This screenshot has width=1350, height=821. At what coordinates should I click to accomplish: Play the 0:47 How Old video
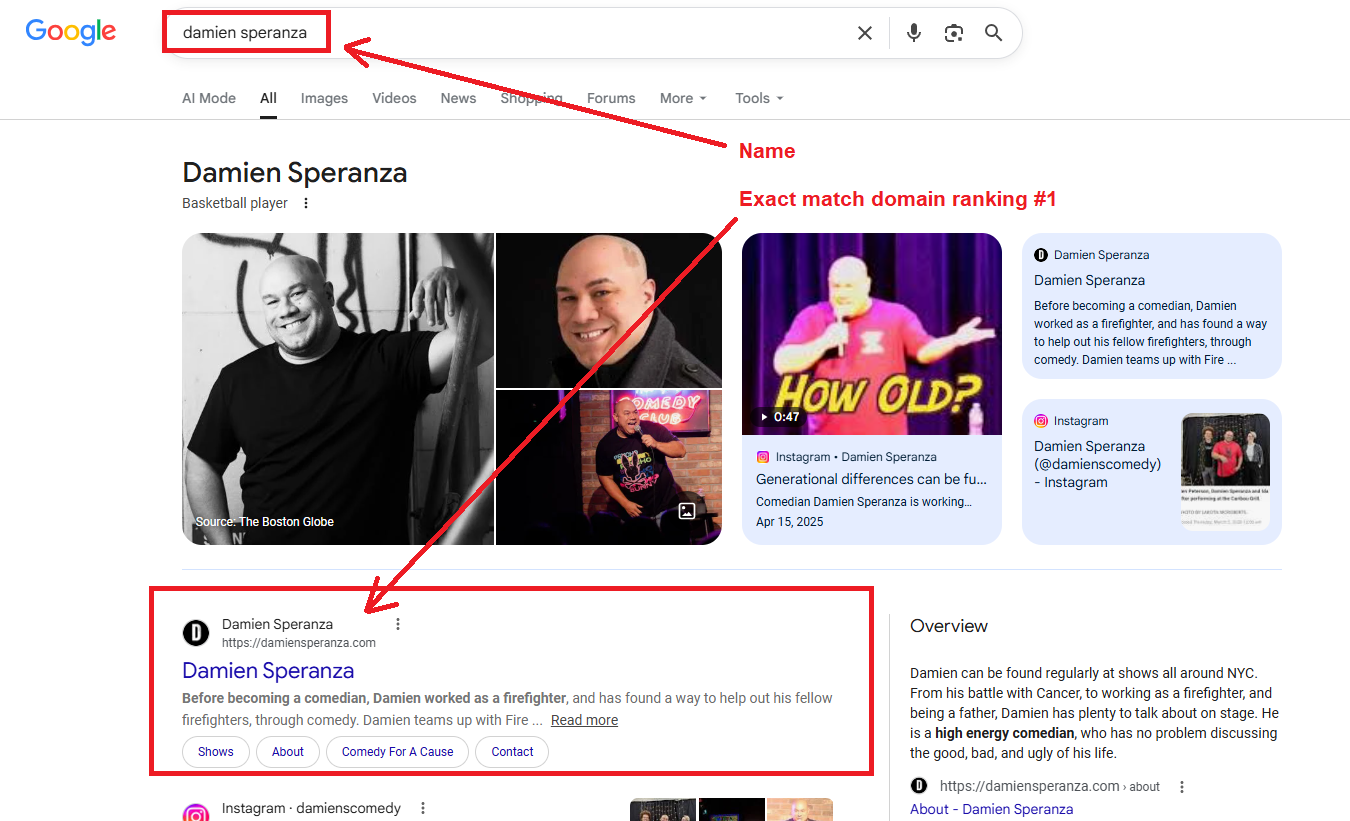tap(872, 334)
